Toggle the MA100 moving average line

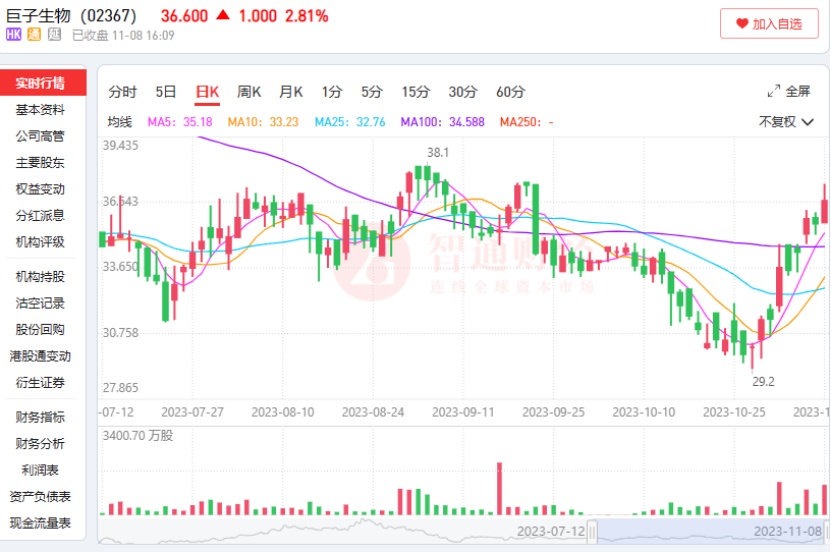[x=443, y=122]
